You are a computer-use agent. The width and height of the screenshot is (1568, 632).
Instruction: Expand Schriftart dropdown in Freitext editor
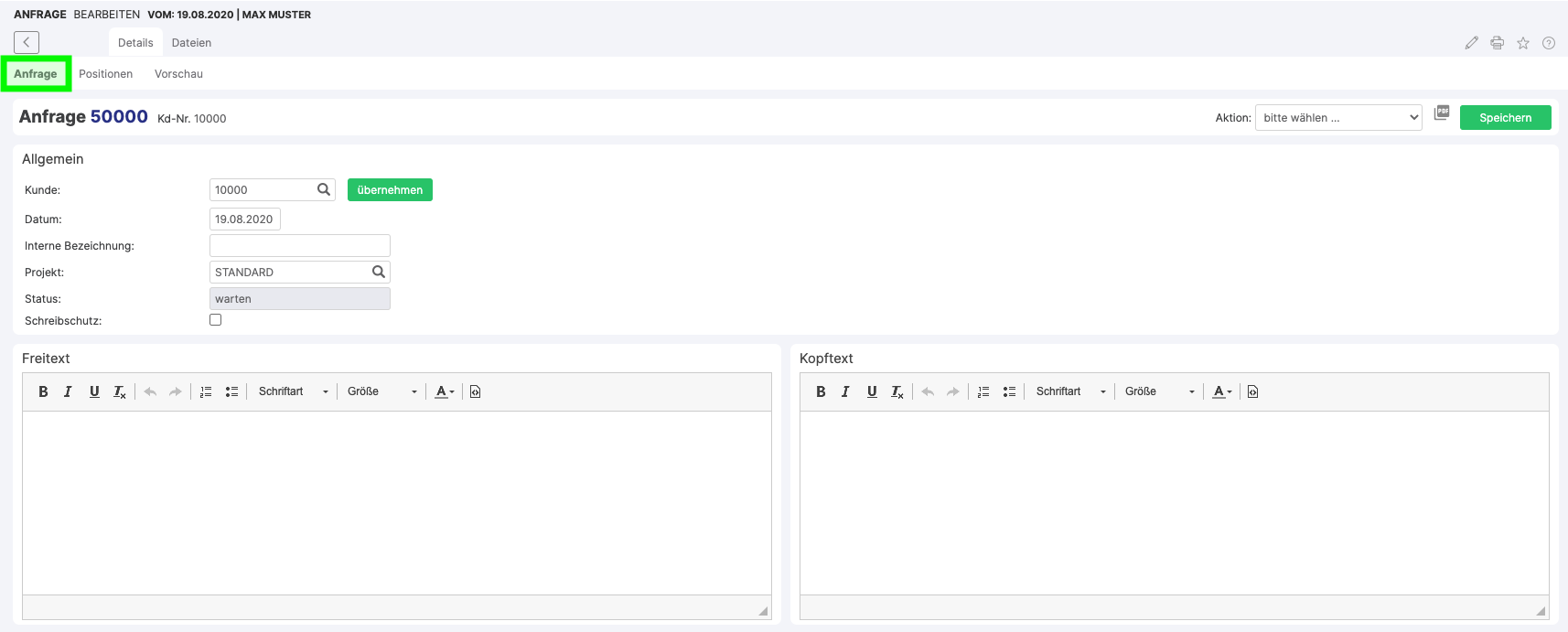click(293, 391)
